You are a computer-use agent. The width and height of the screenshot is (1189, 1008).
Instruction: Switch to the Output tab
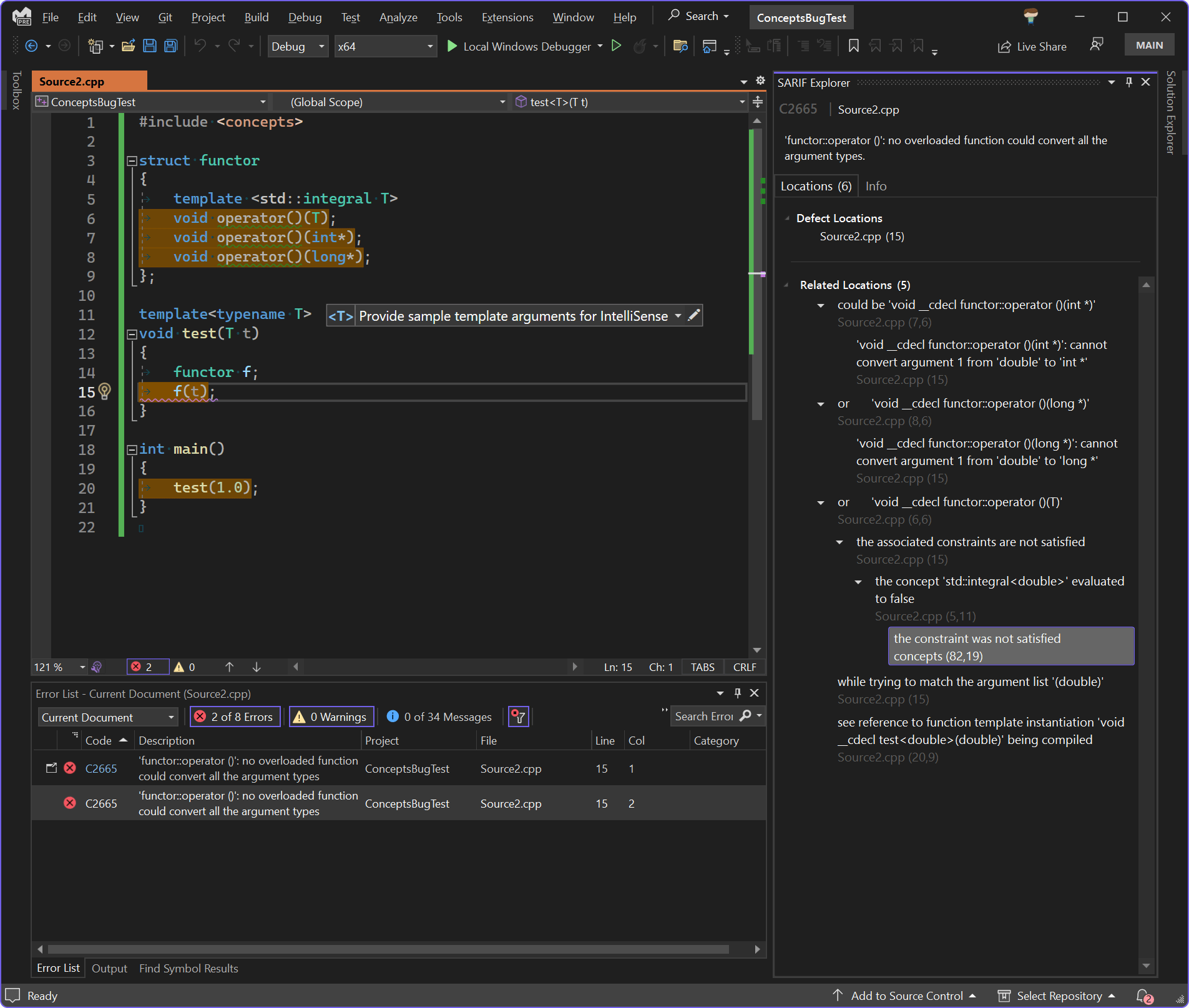[109, 968]
